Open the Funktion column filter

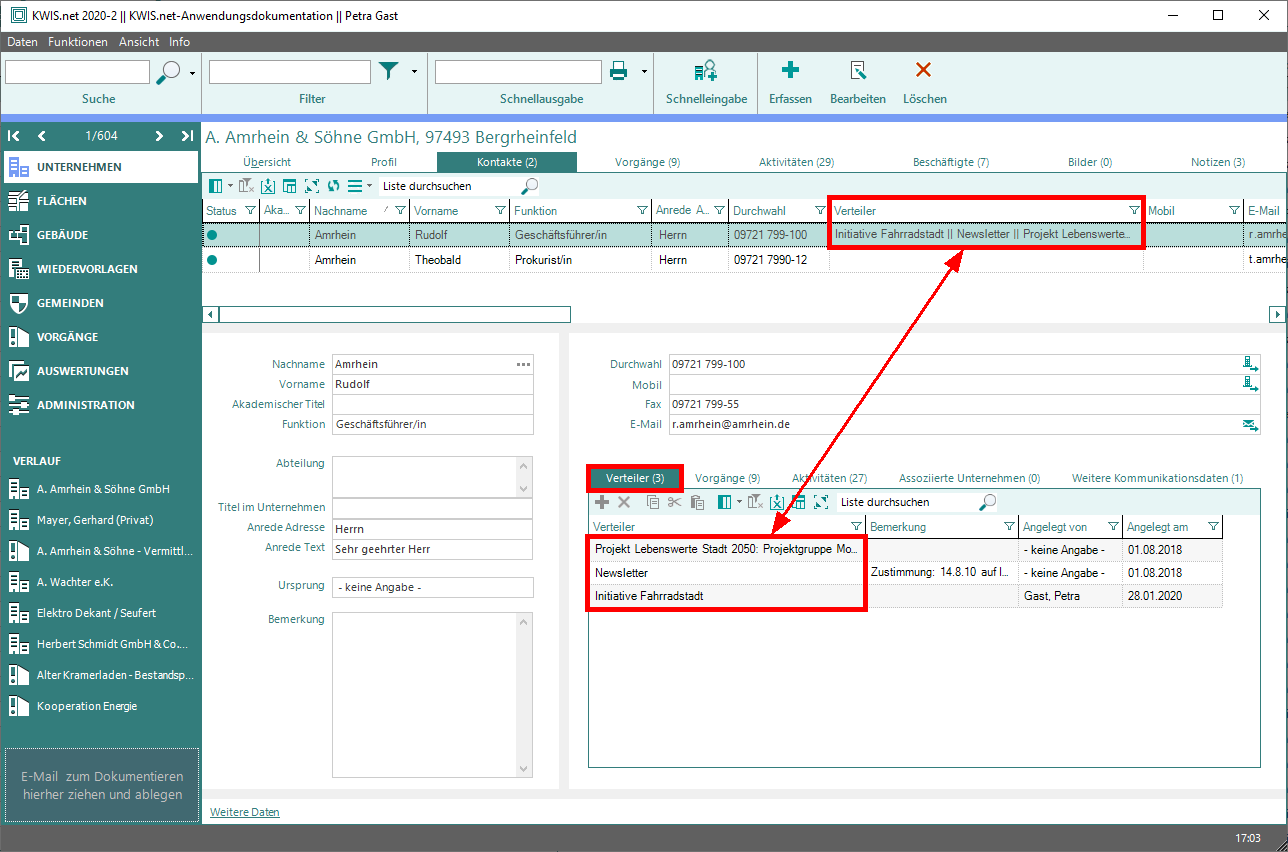(642, 211)
